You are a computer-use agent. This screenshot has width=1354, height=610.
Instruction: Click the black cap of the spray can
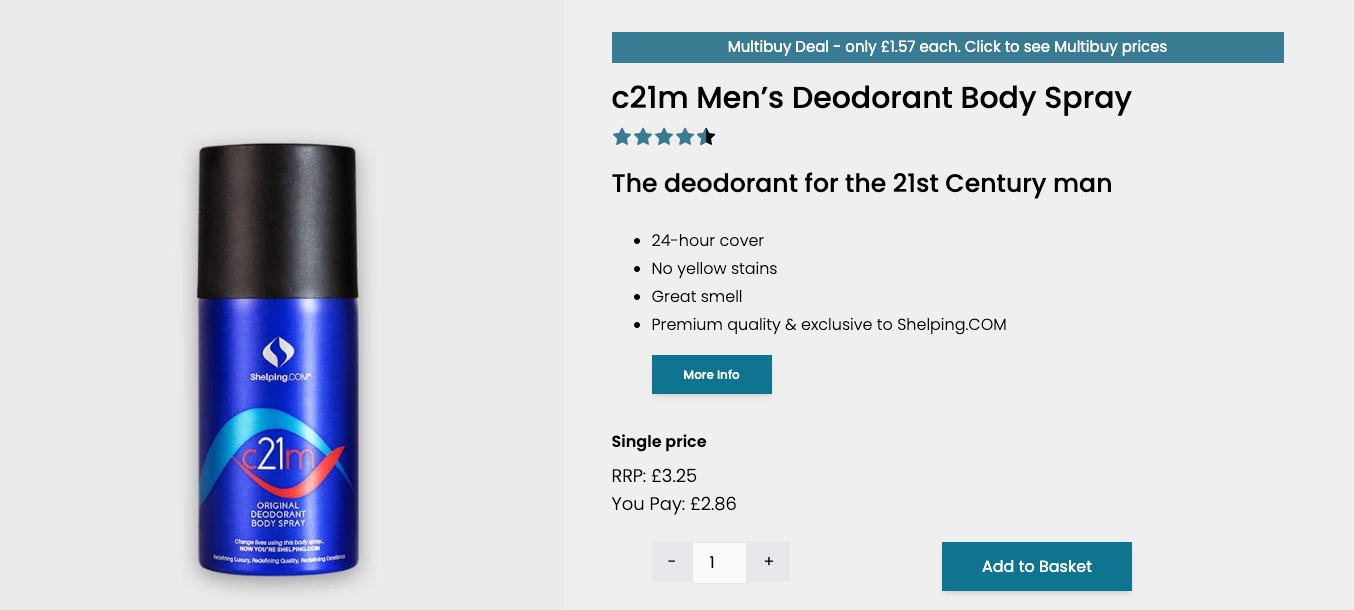[x=277, y=220]
